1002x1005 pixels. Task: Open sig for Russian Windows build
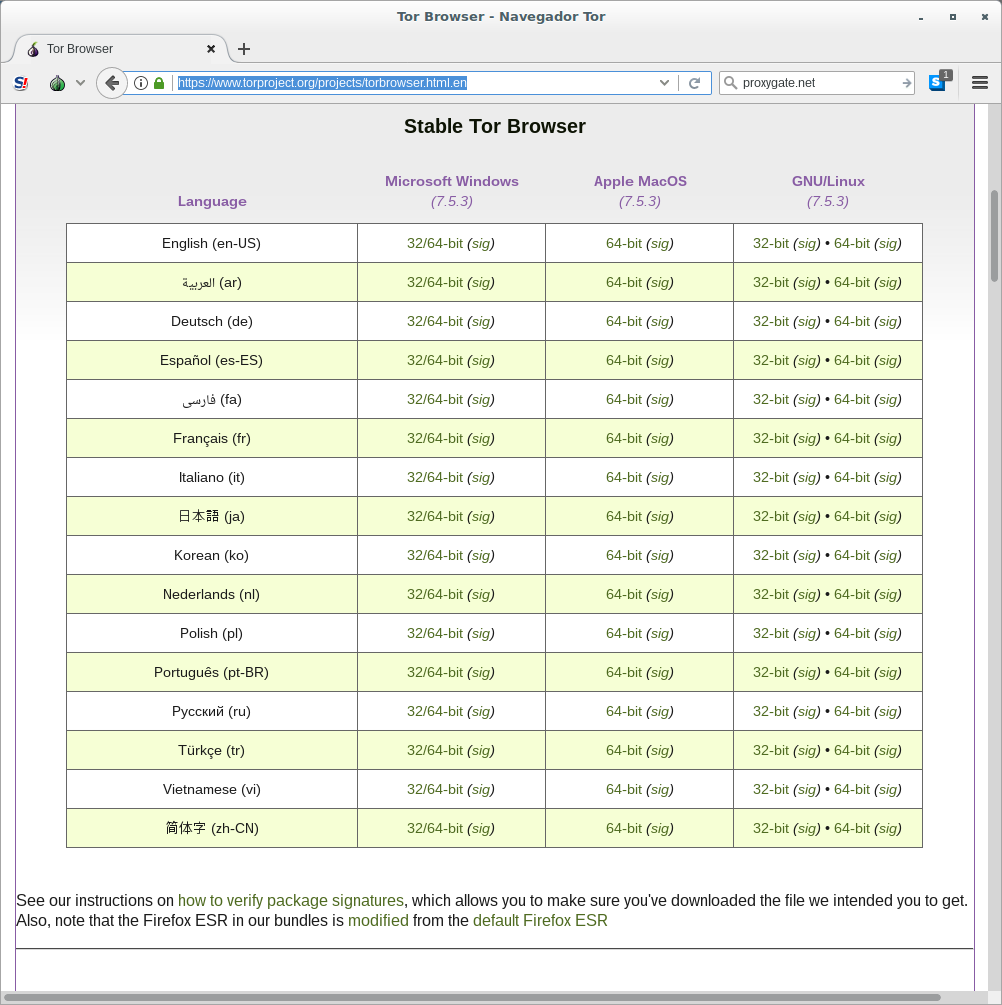click(481, 712)
